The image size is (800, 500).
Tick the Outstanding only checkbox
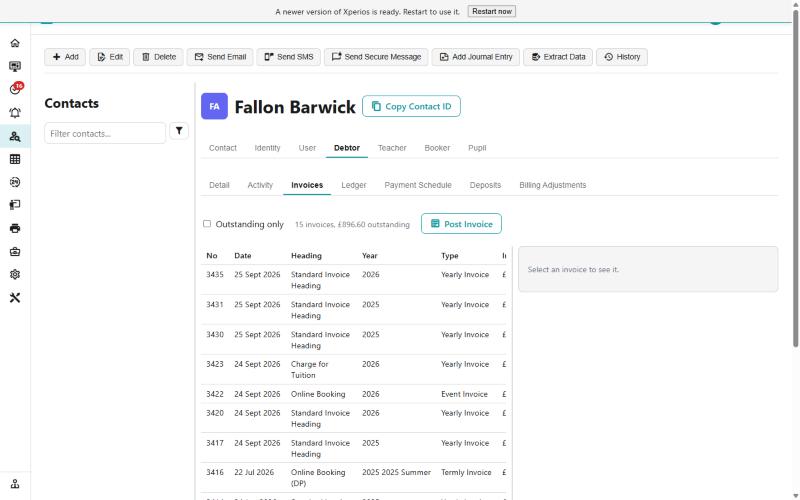[207, 223]
